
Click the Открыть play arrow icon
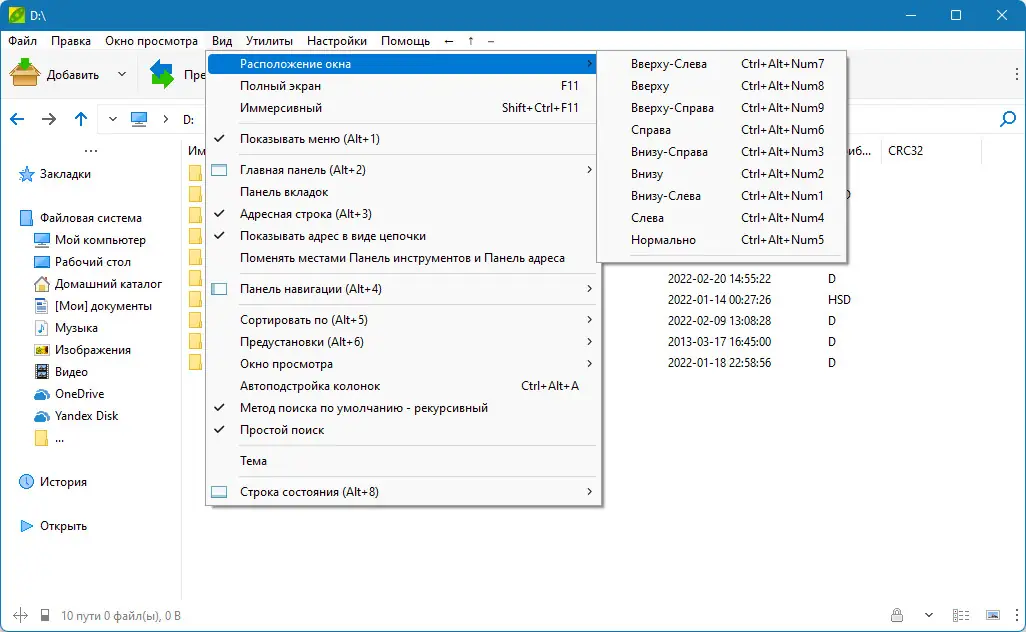click(x=26, y=526)
